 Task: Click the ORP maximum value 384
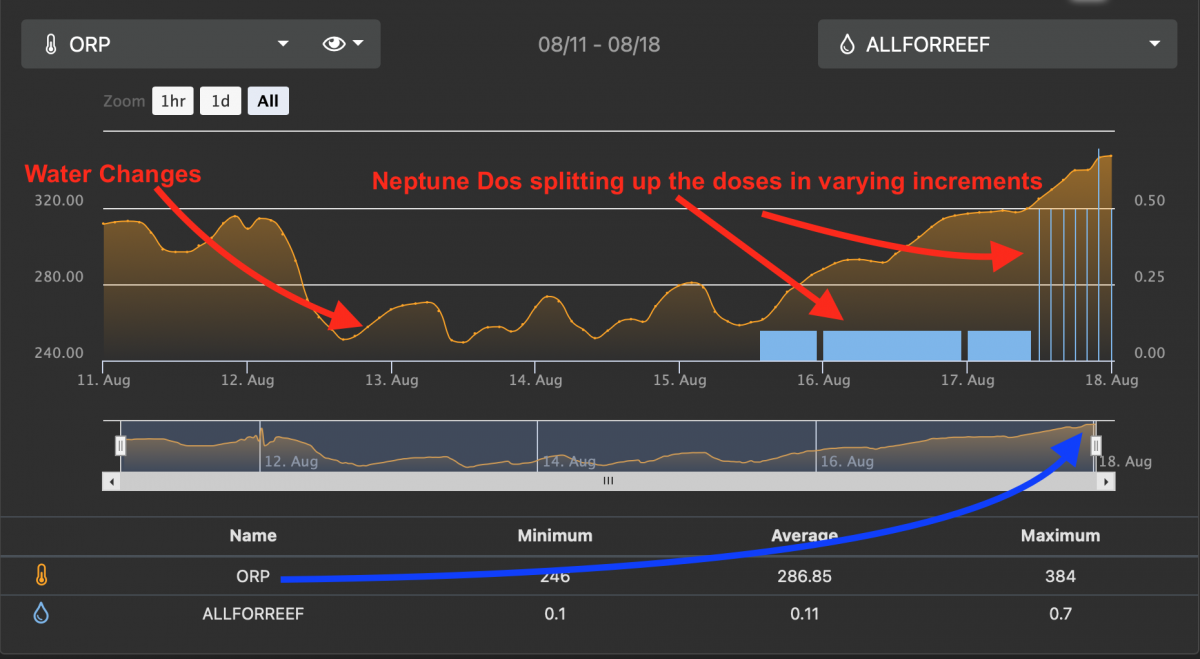coord(1060,577)
